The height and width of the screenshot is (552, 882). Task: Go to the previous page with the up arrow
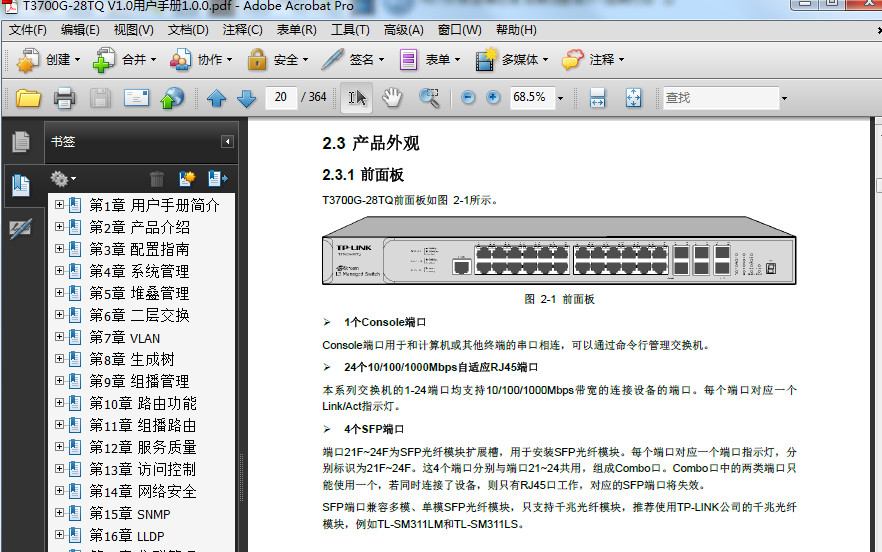[x=217, y=98]
